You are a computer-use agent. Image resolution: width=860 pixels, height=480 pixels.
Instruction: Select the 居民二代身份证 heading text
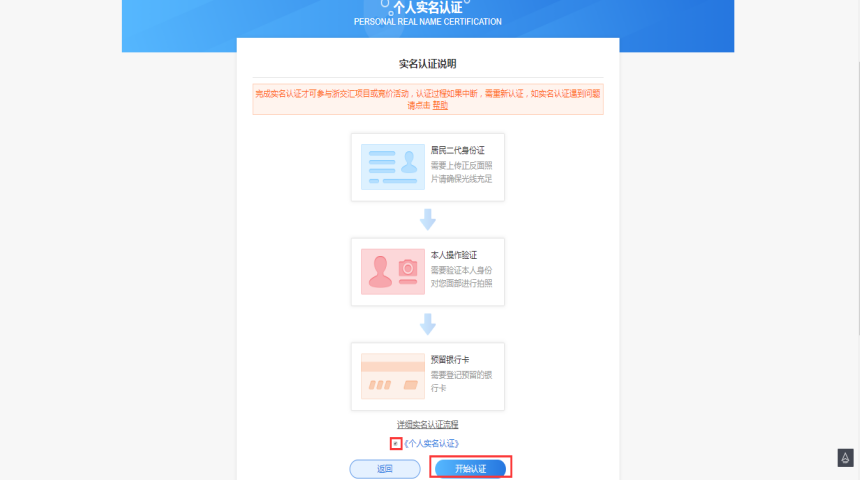click(x=457, y=150)
